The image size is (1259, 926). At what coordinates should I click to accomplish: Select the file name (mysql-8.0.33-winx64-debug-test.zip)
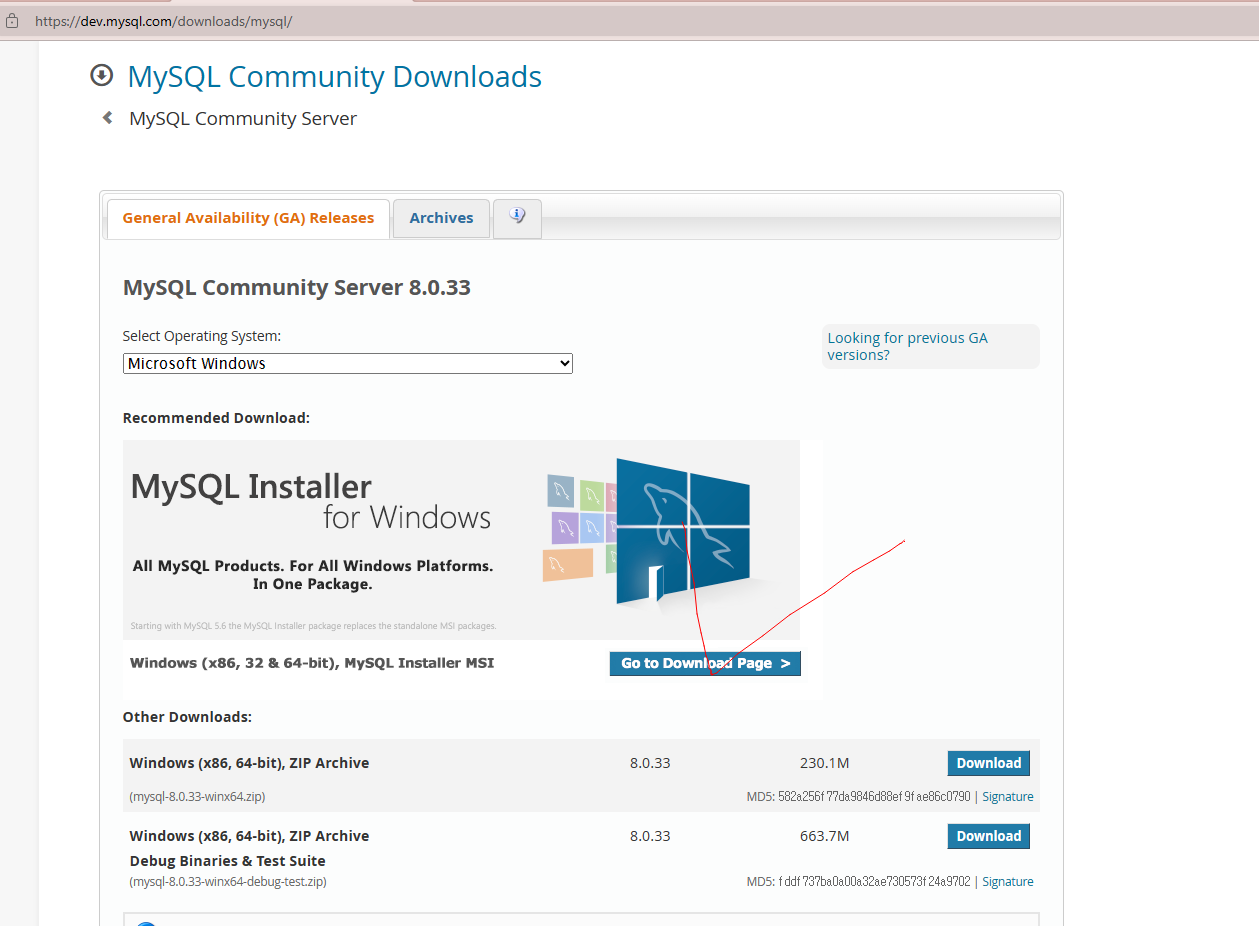click(x=228, y=882)
